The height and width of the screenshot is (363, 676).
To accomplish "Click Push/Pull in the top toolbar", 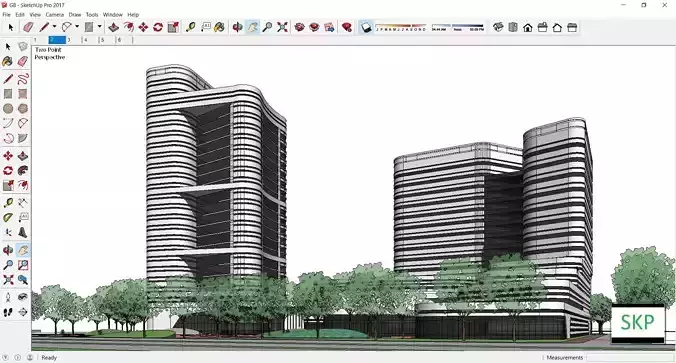I will 113,28.
